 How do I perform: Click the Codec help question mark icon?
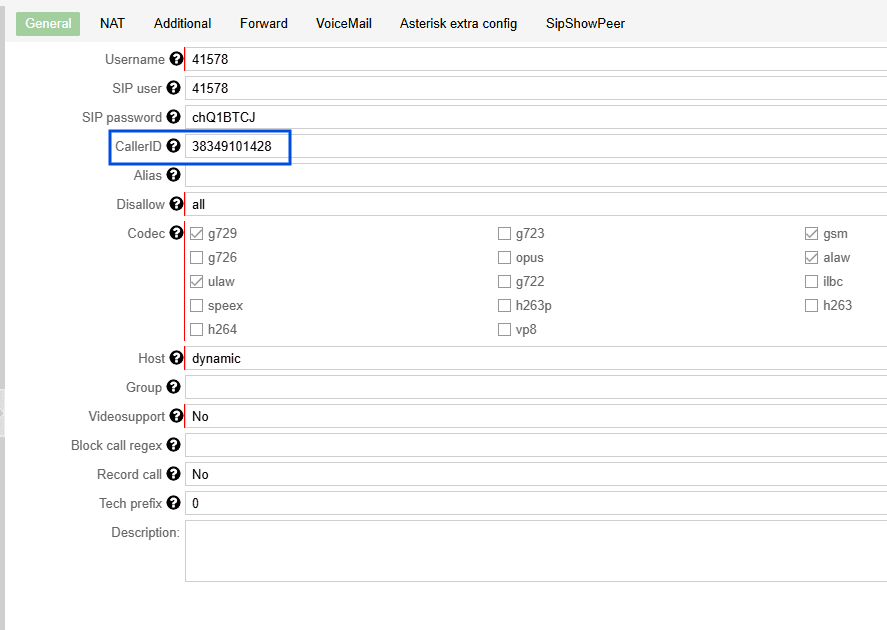pyautogui.click(x=176, y=234)
